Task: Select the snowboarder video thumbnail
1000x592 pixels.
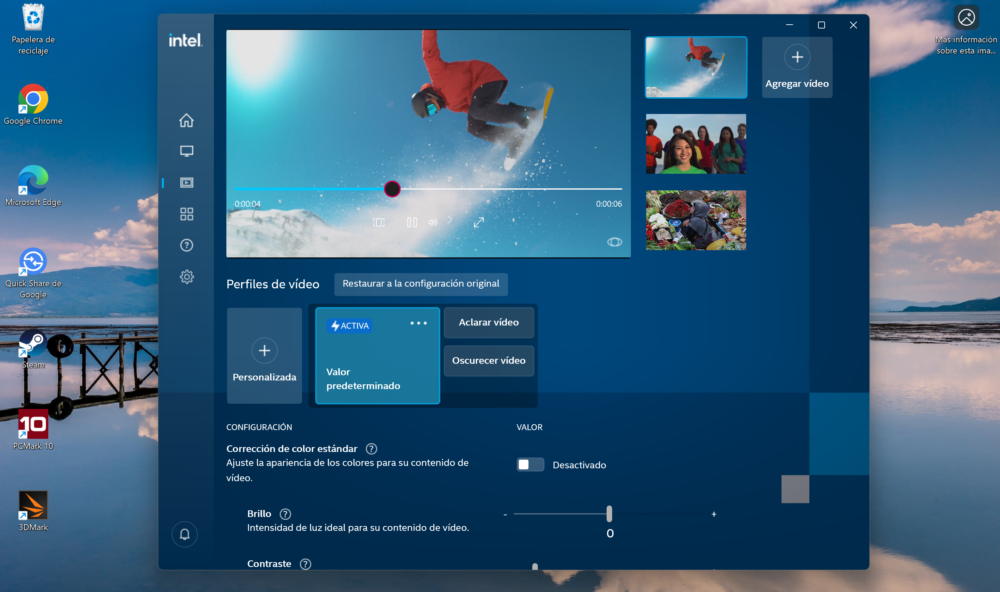Action: click(696, 67)
